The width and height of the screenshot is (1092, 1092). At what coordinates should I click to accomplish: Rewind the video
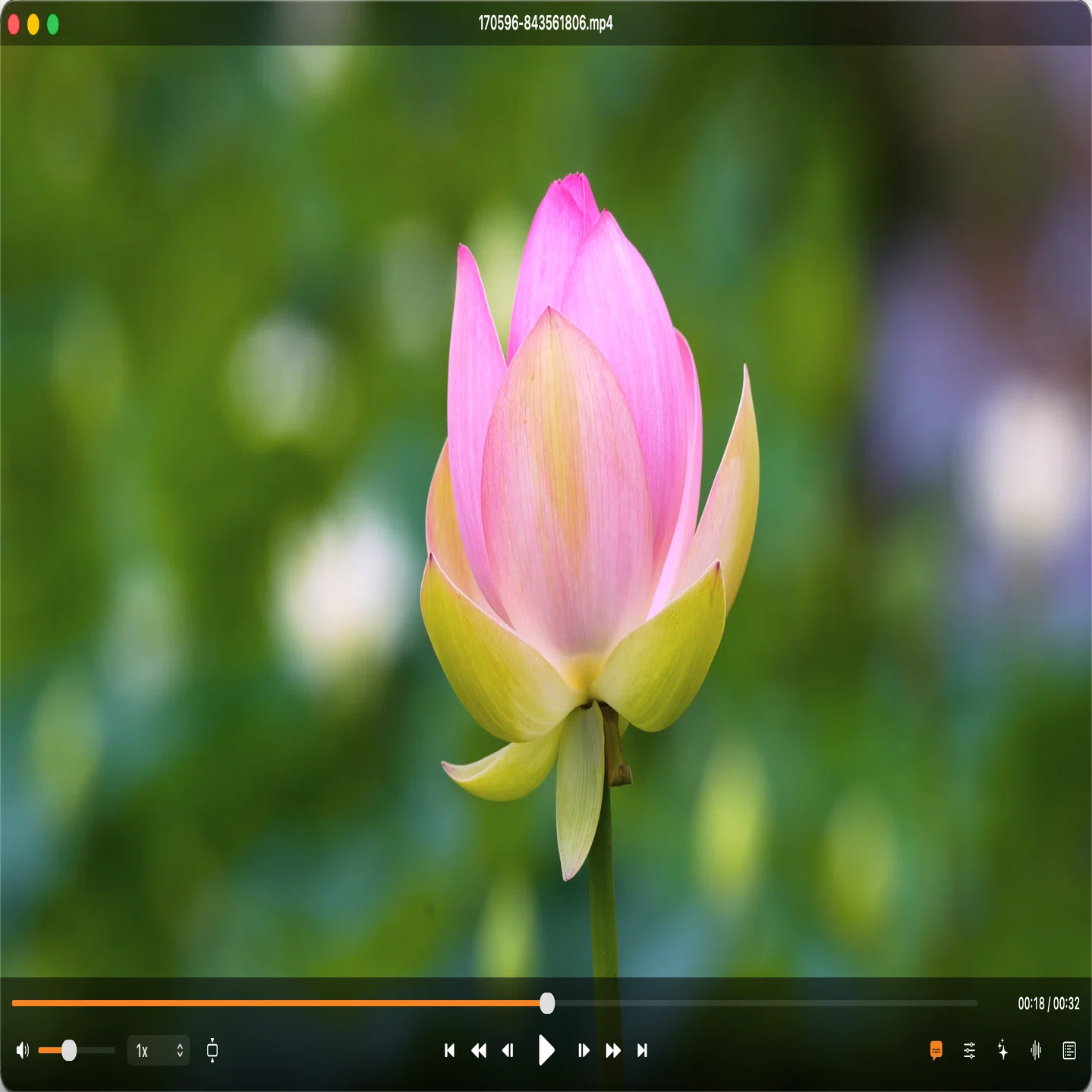[x=479, y=1050]
